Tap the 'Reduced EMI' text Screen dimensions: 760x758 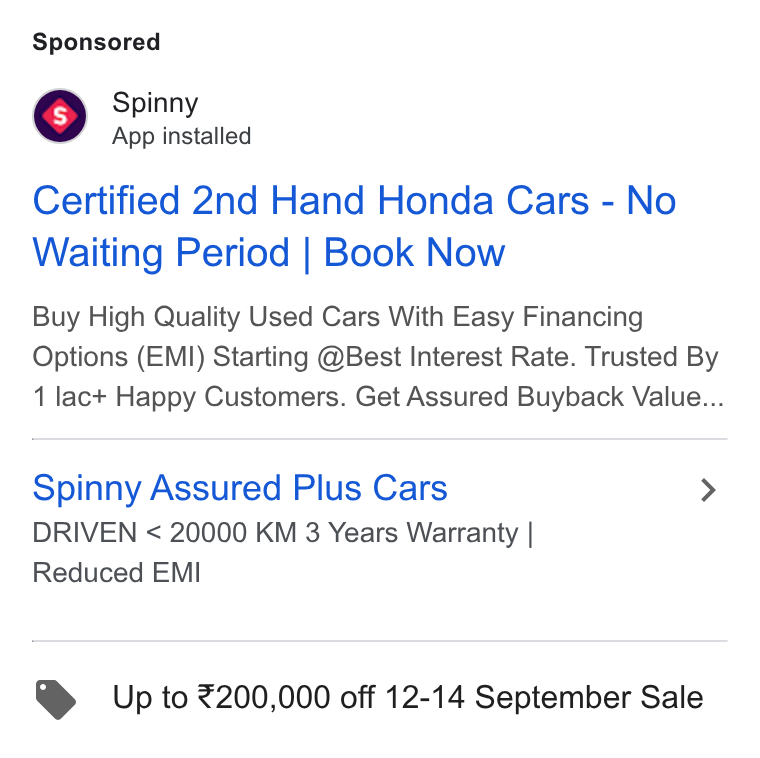116,572
